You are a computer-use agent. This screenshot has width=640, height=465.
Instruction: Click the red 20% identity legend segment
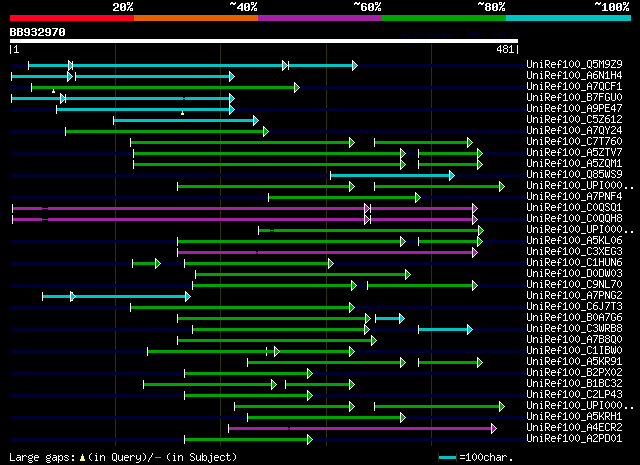click(72, 18)
